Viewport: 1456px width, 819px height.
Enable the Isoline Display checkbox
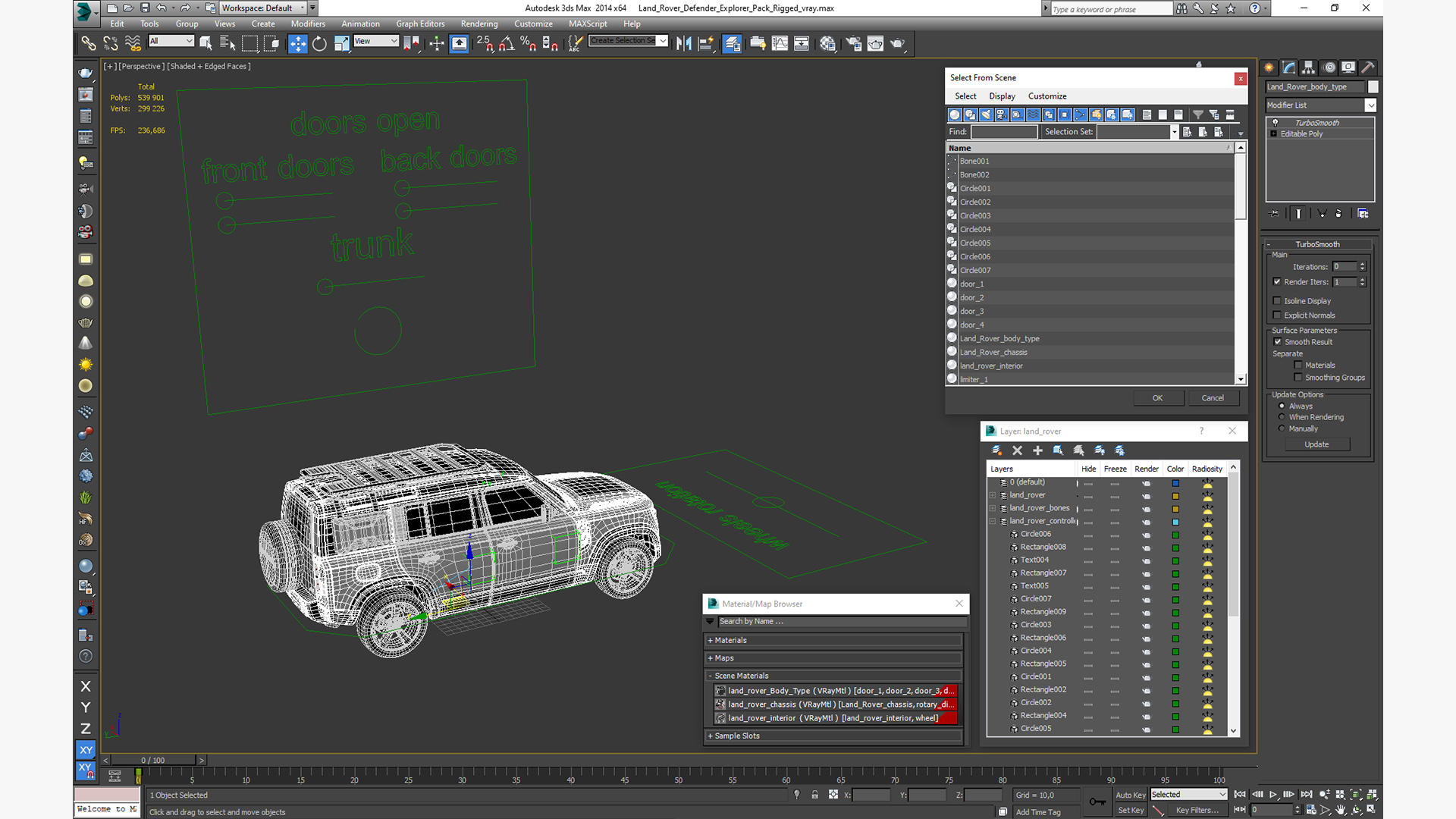tap(1277, 301)
